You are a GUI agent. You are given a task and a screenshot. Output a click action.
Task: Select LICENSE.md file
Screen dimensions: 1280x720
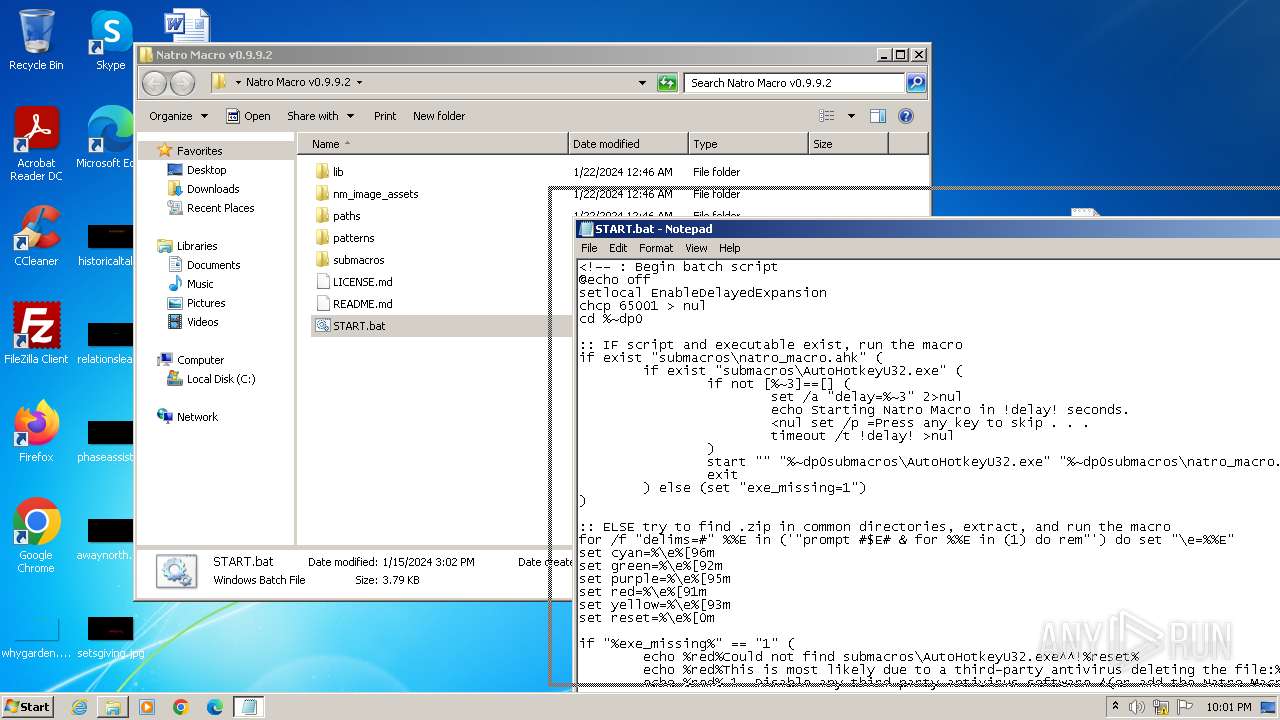362,282
